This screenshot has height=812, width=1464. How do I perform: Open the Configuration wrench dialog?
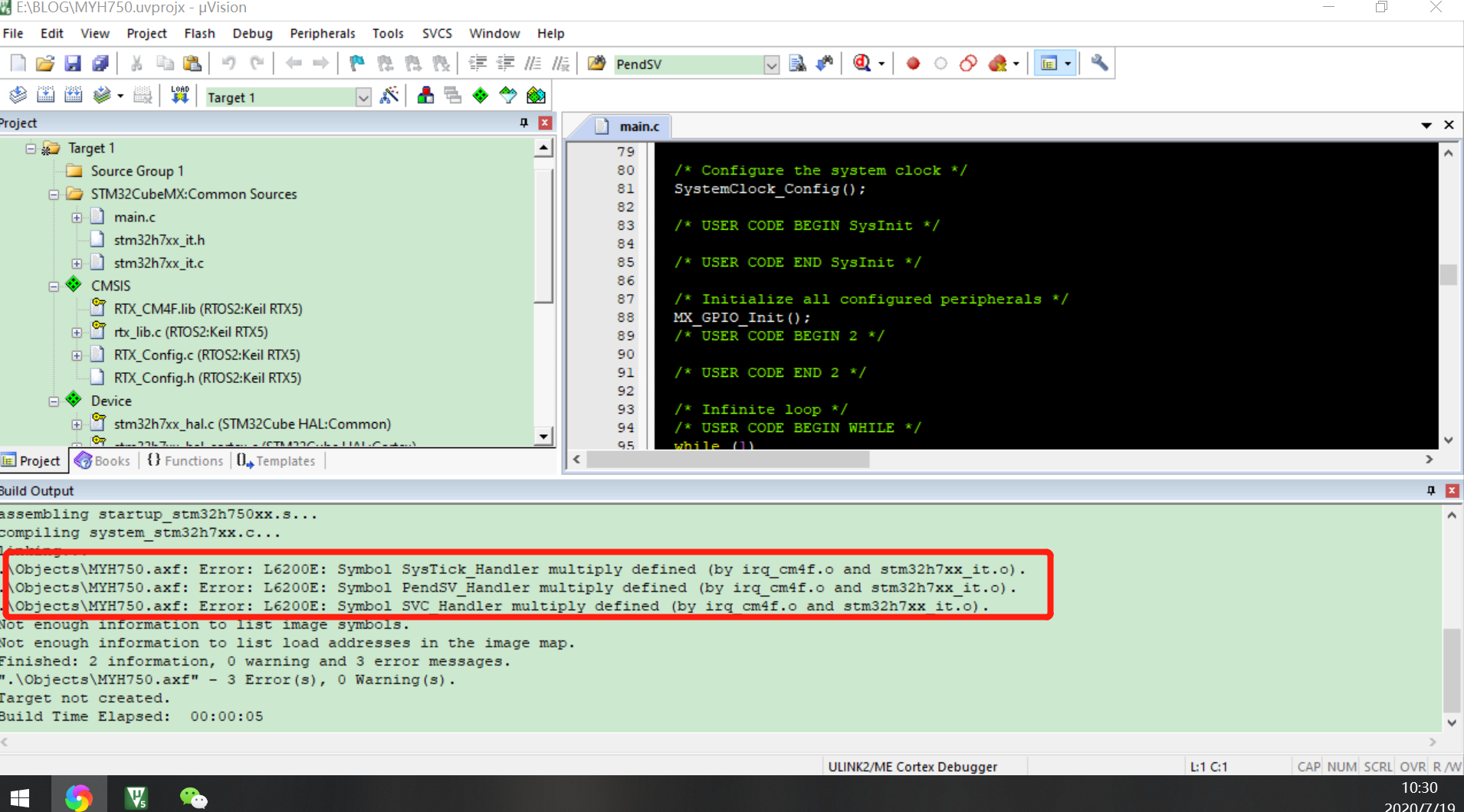[x=1100, y=63]
